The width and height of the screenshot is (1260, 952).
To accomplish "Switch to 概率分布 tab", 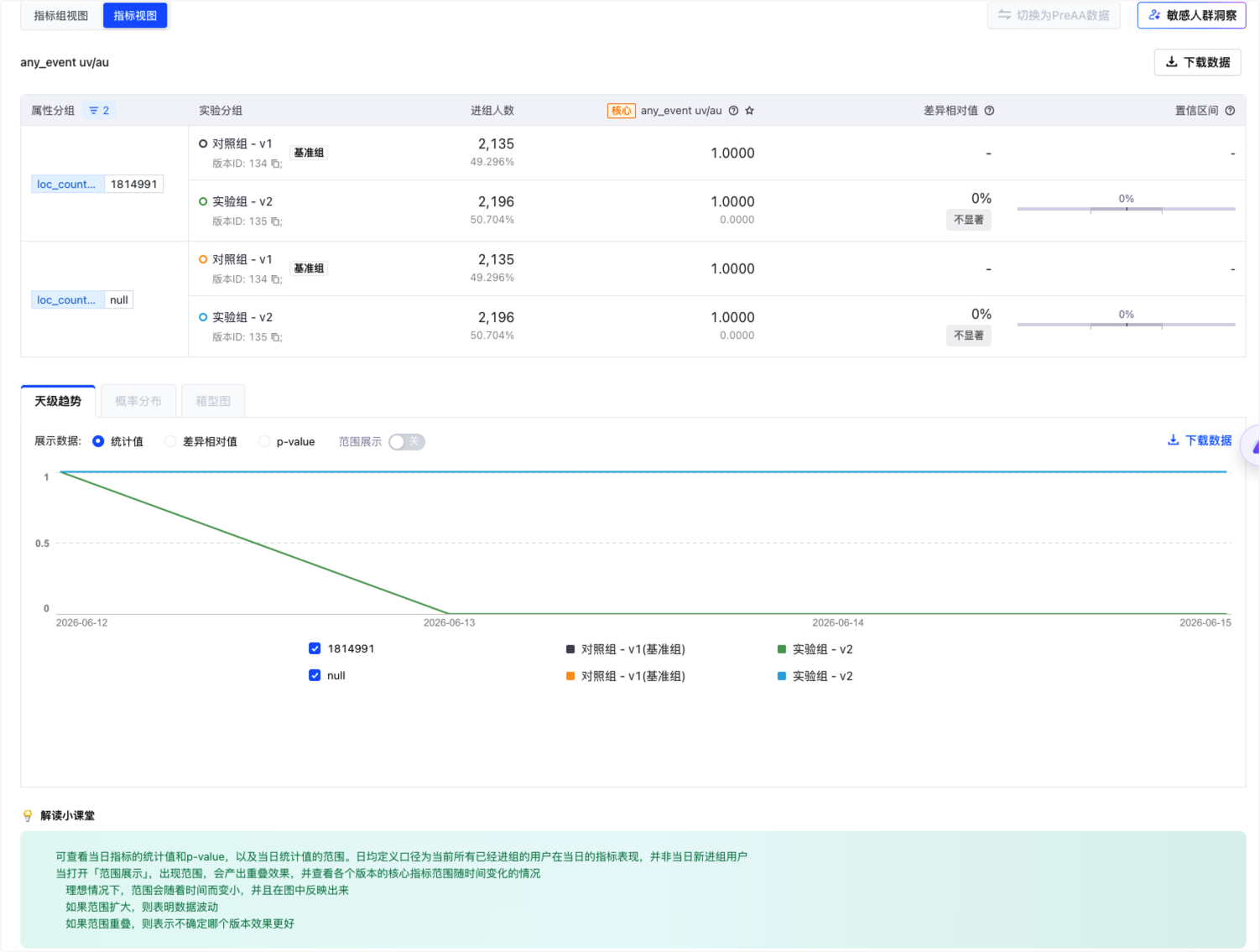I will point(138,401).
